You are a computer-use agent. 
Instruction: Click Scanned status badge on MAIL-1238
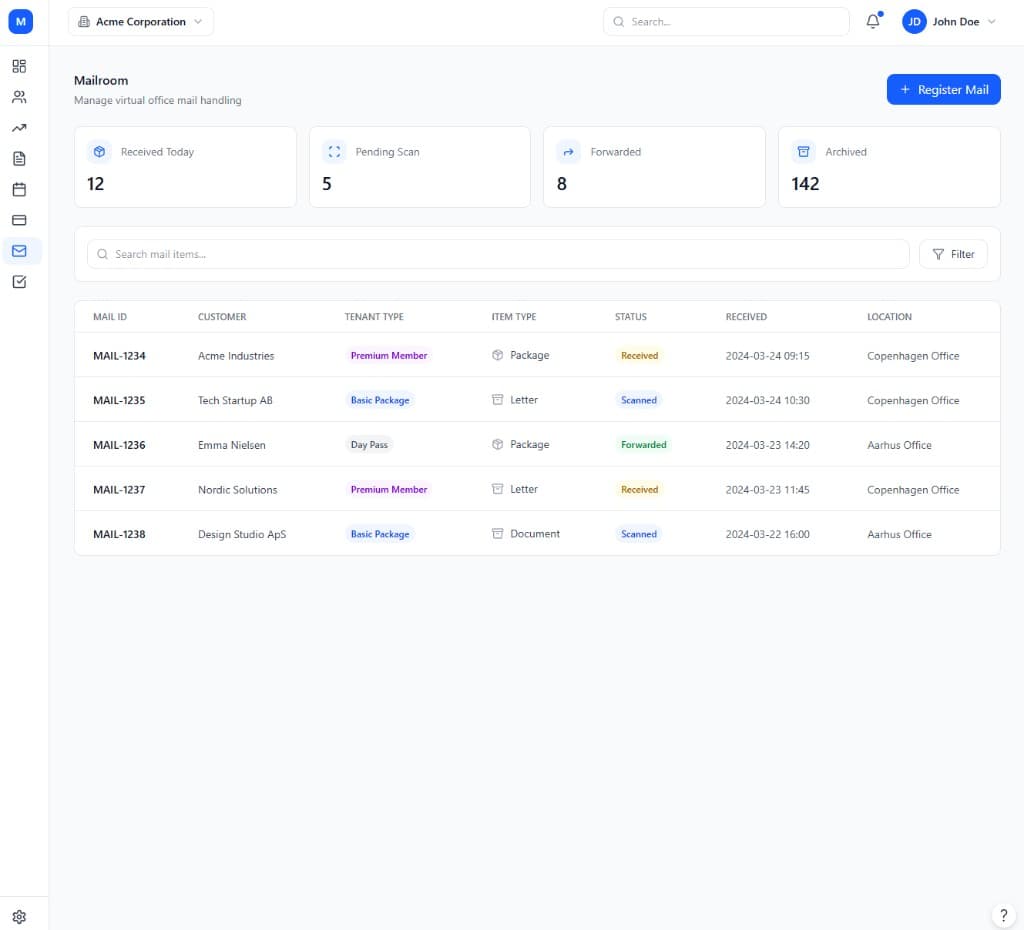[639, 534]
